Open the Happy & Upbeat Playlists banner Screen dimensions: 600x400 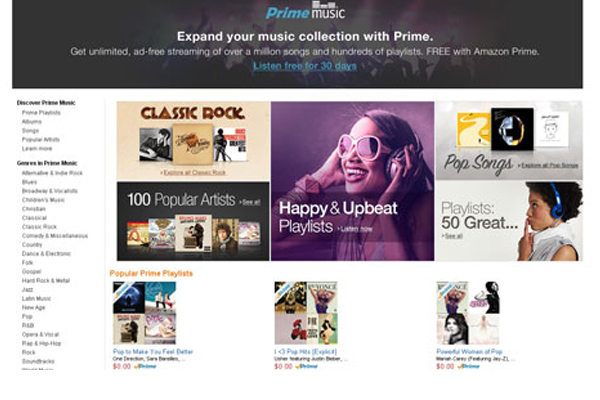coord(352,181)
